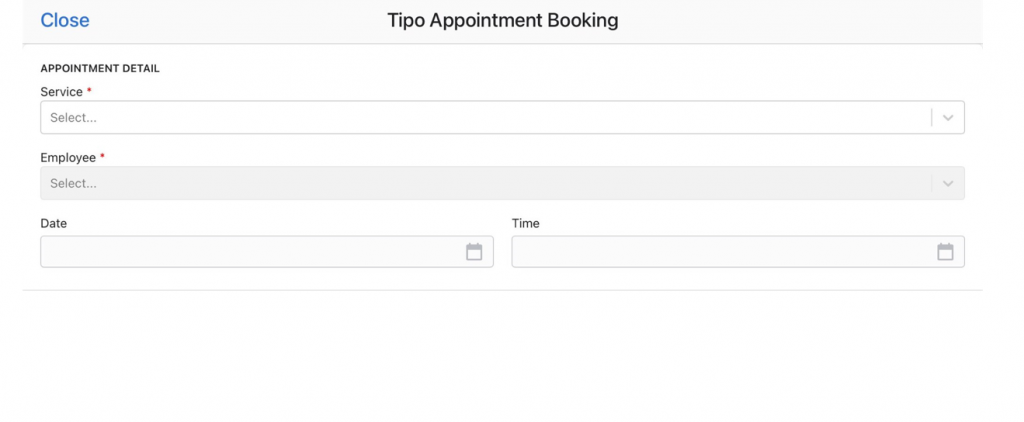
Task: Expand the Service dropdown chevron arrow
Action: (x=948, y=118)
